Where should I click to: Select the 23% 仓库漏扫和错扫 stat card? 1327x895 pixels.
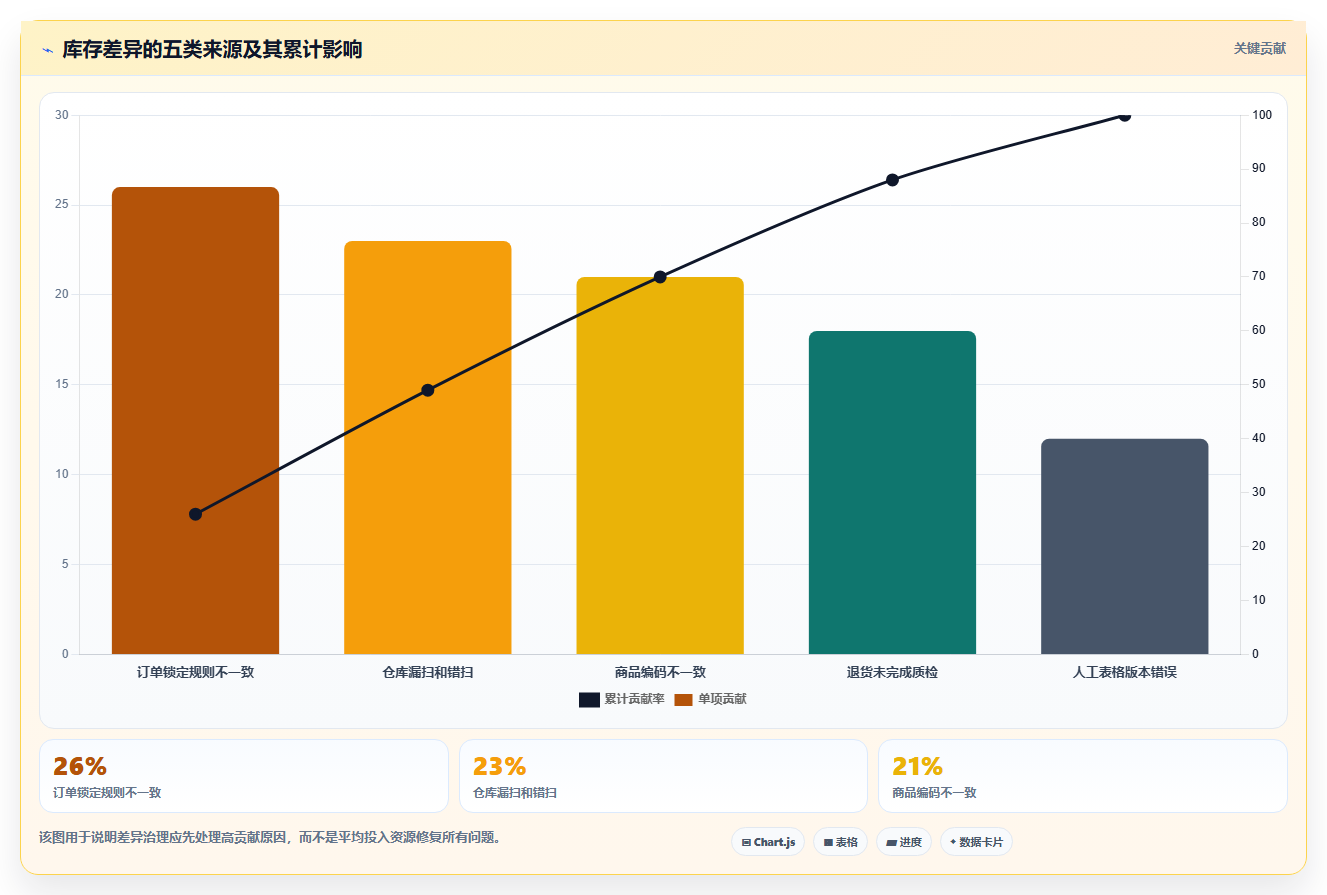point(663,776)
